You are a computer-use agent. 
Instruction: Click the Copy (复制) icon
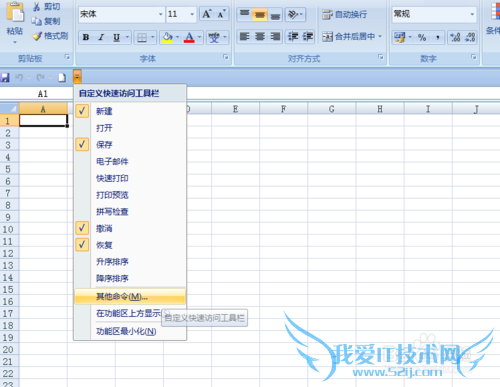36,21
